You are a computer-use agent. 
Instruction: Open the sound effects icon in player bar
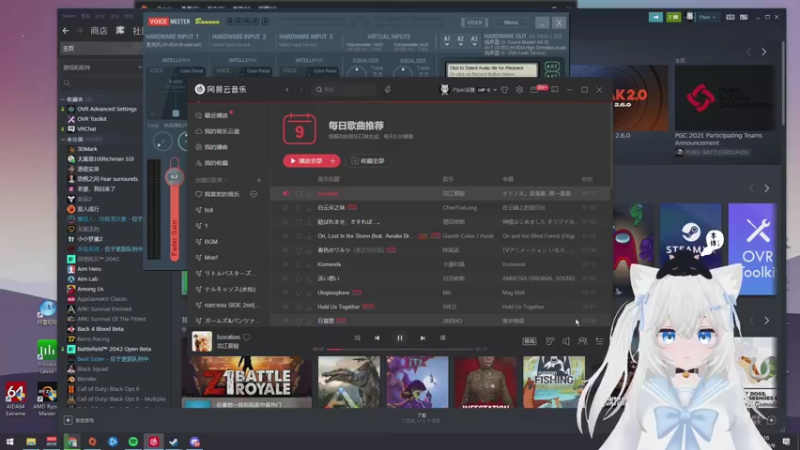pos(549,341)
